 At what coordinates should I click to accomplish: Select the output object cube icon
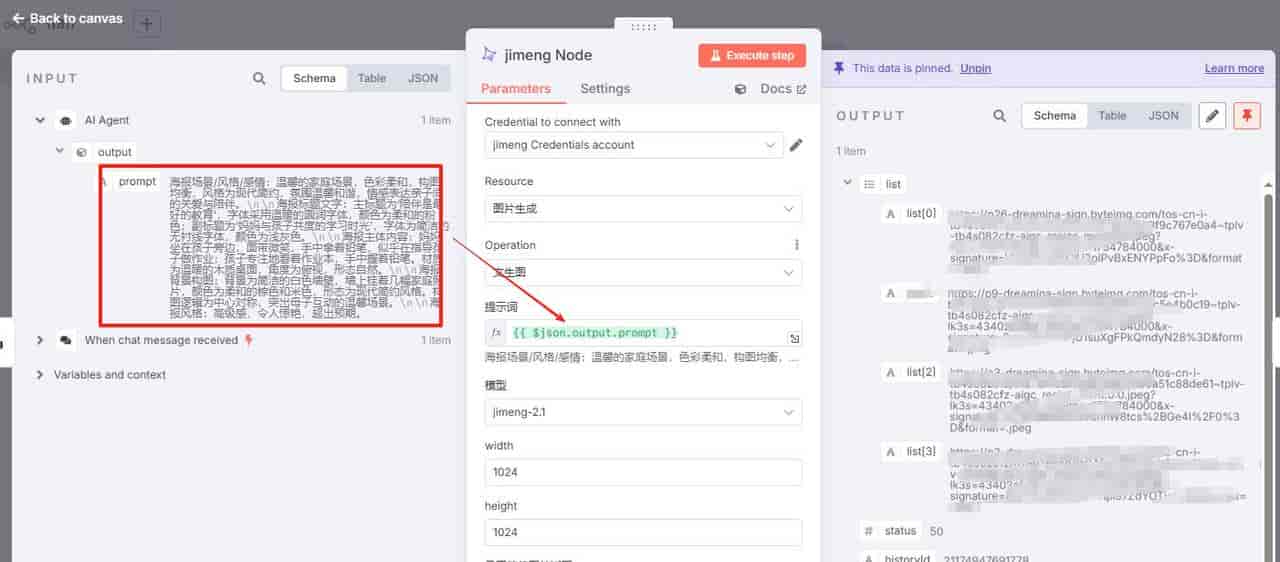pyautogui.click(x=82, y=152)
